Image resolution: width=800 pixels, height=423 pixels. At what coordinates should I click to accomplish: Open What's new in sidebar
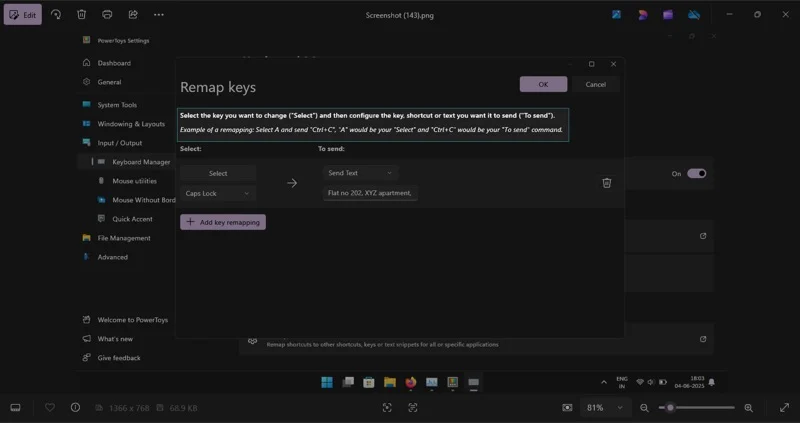(x=115, y=339)
